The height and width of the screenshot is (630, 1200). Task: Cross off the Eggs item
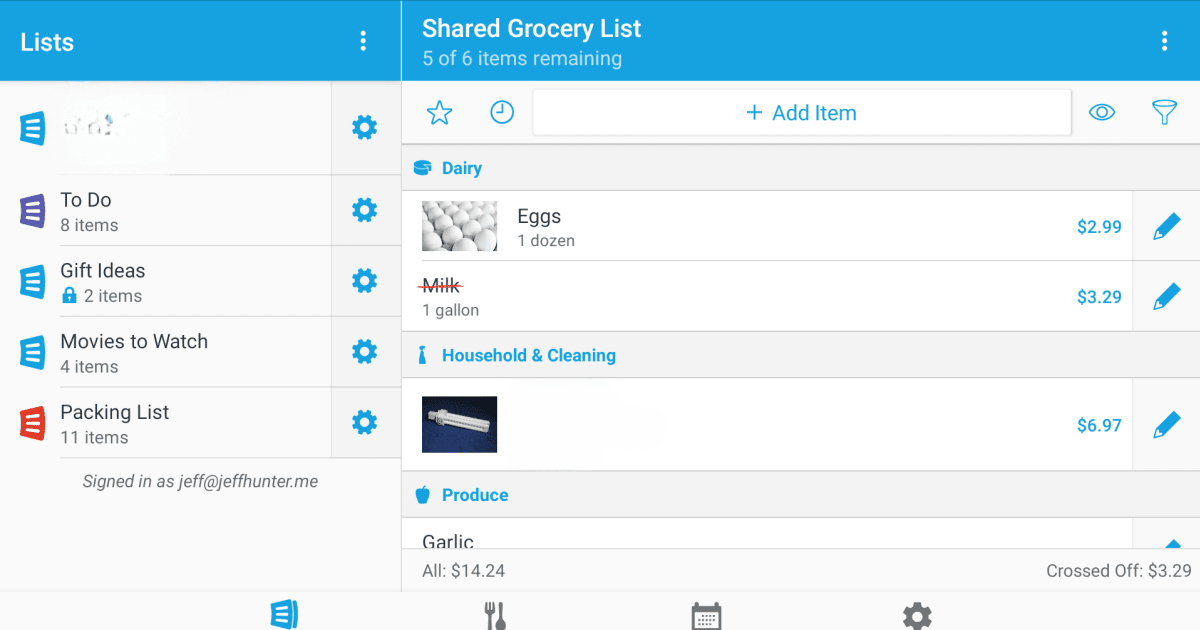point(537,216)
